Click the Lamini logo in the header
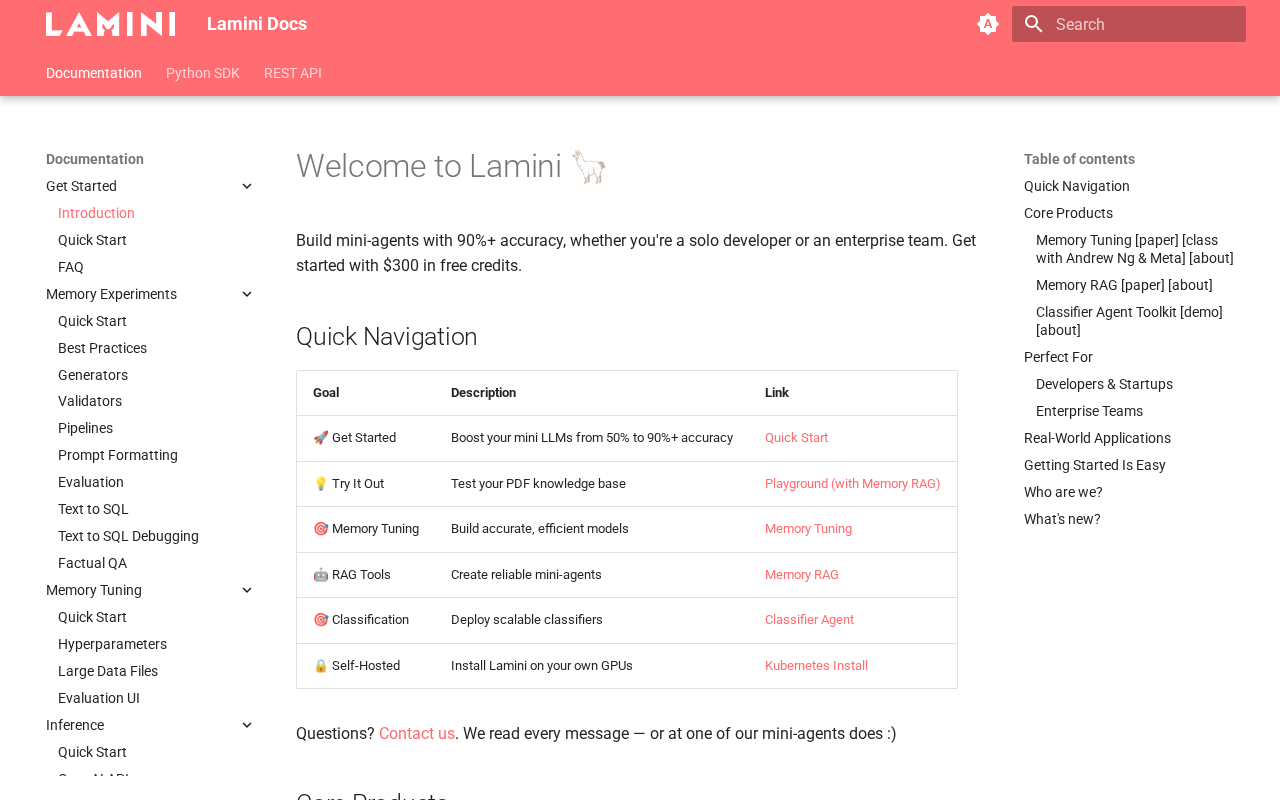 (110, 24)
